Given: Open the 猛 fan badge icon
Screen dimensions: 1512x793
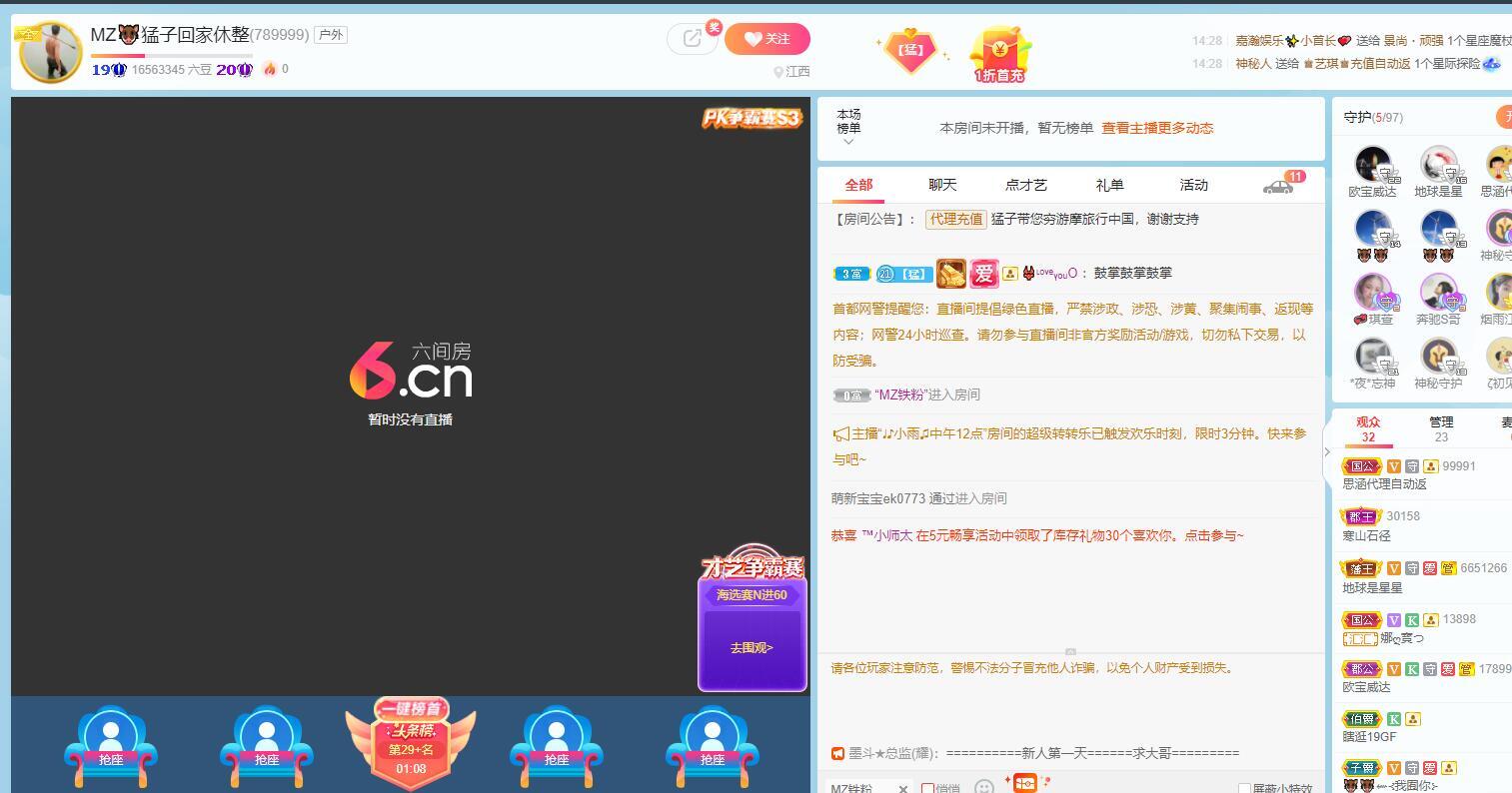Looking at the screenshot, I should pyautogui.click(x=910, y=50).
